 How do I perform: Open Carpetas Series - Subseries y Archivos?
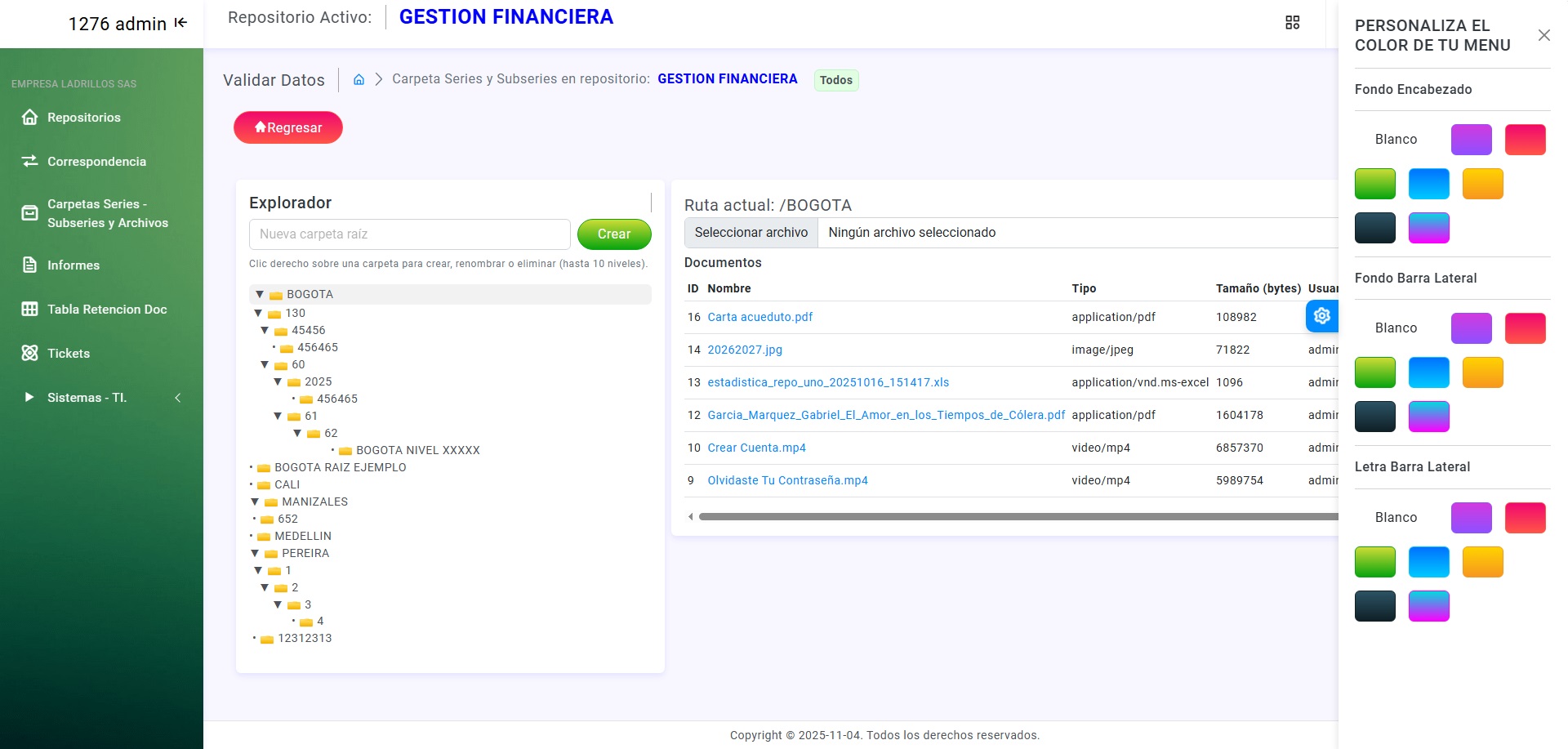pyautogui.click(x=107, y=213)
